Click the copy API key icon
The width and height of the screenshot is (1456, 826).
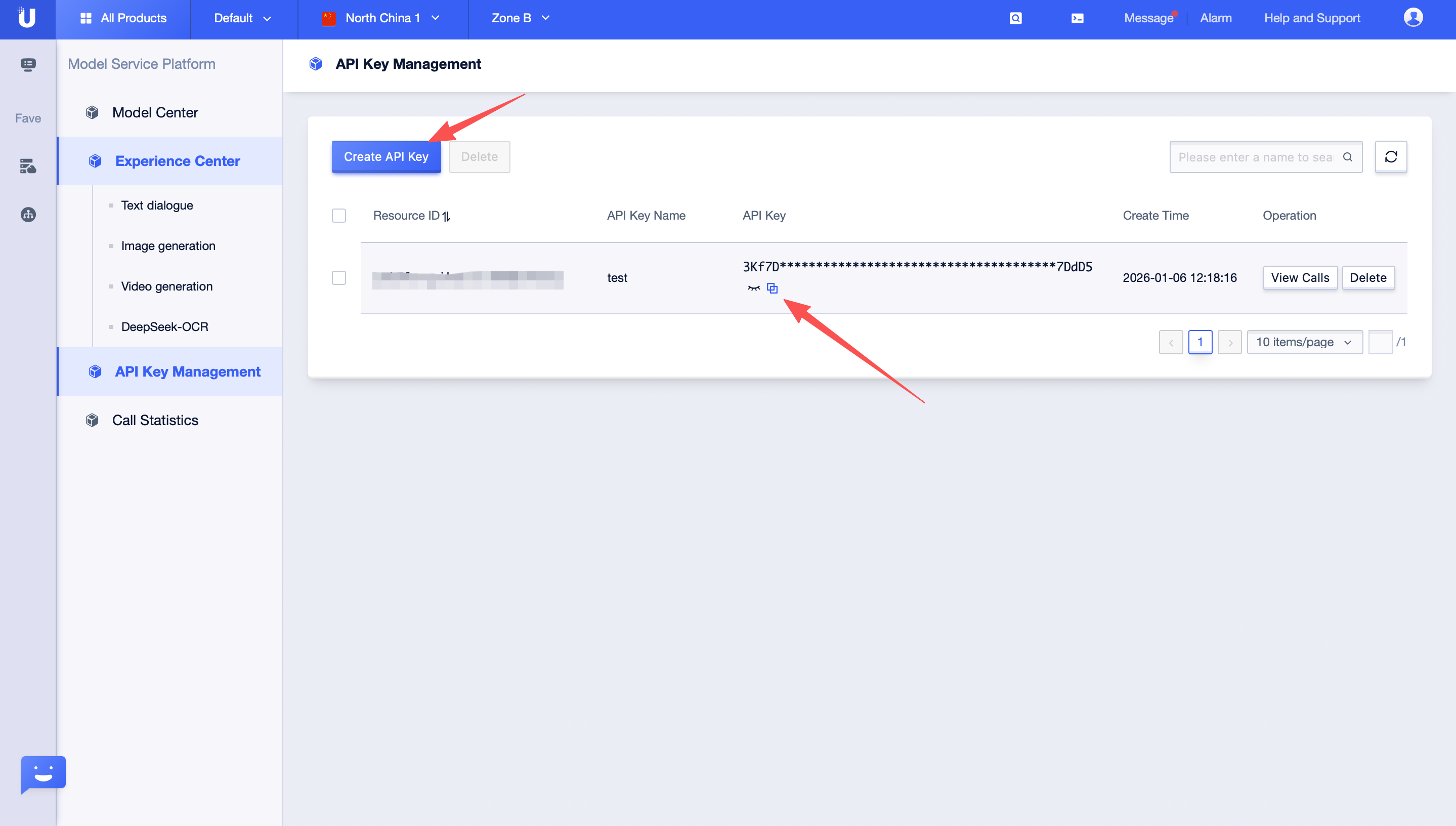pos(772,288)
